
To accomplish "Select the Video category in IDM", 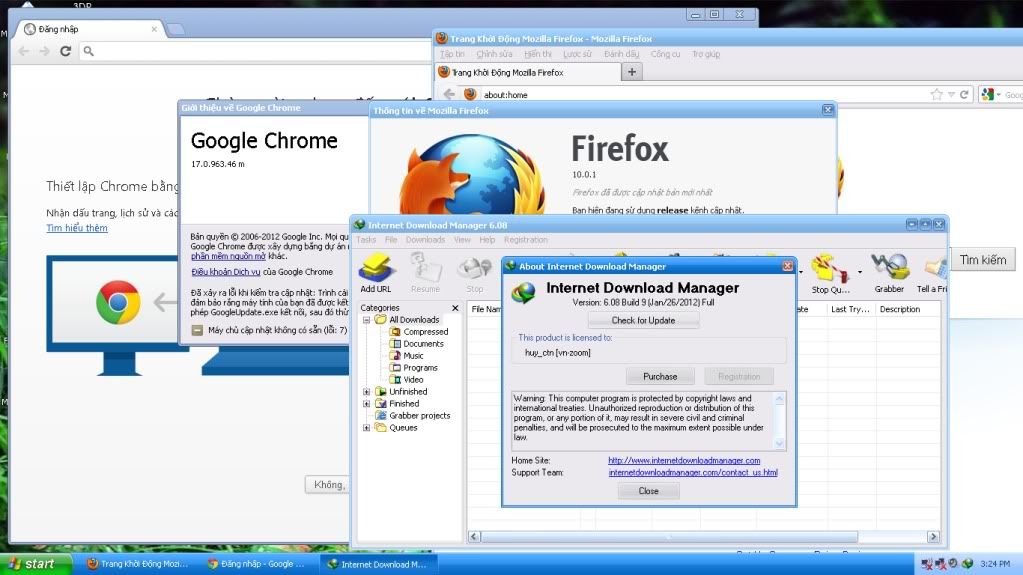I will [406, 379].
